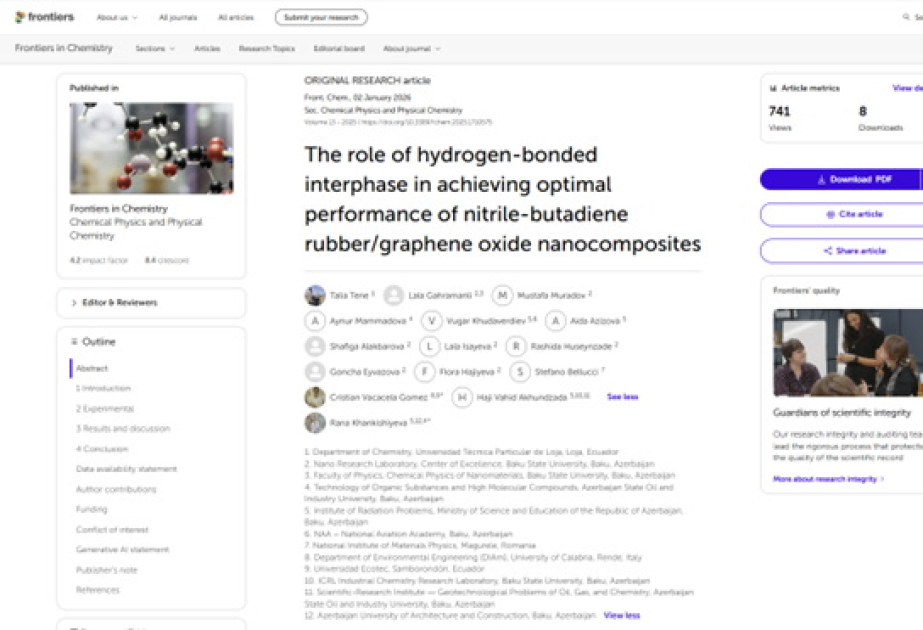
Task: Click the Outline list icon
Action: click(x=74, y=341)
